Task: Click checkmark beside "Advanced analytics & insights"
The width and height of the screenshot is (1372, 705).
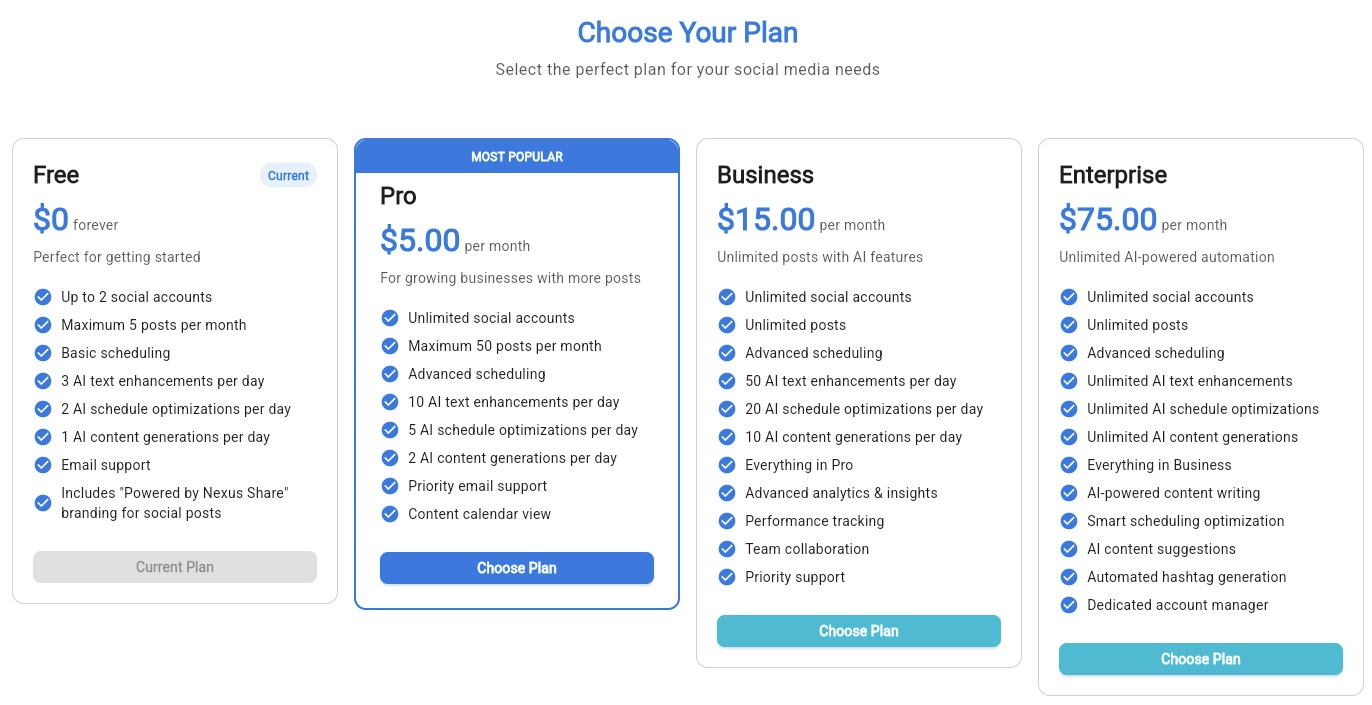Action: [x=727, y=493]
